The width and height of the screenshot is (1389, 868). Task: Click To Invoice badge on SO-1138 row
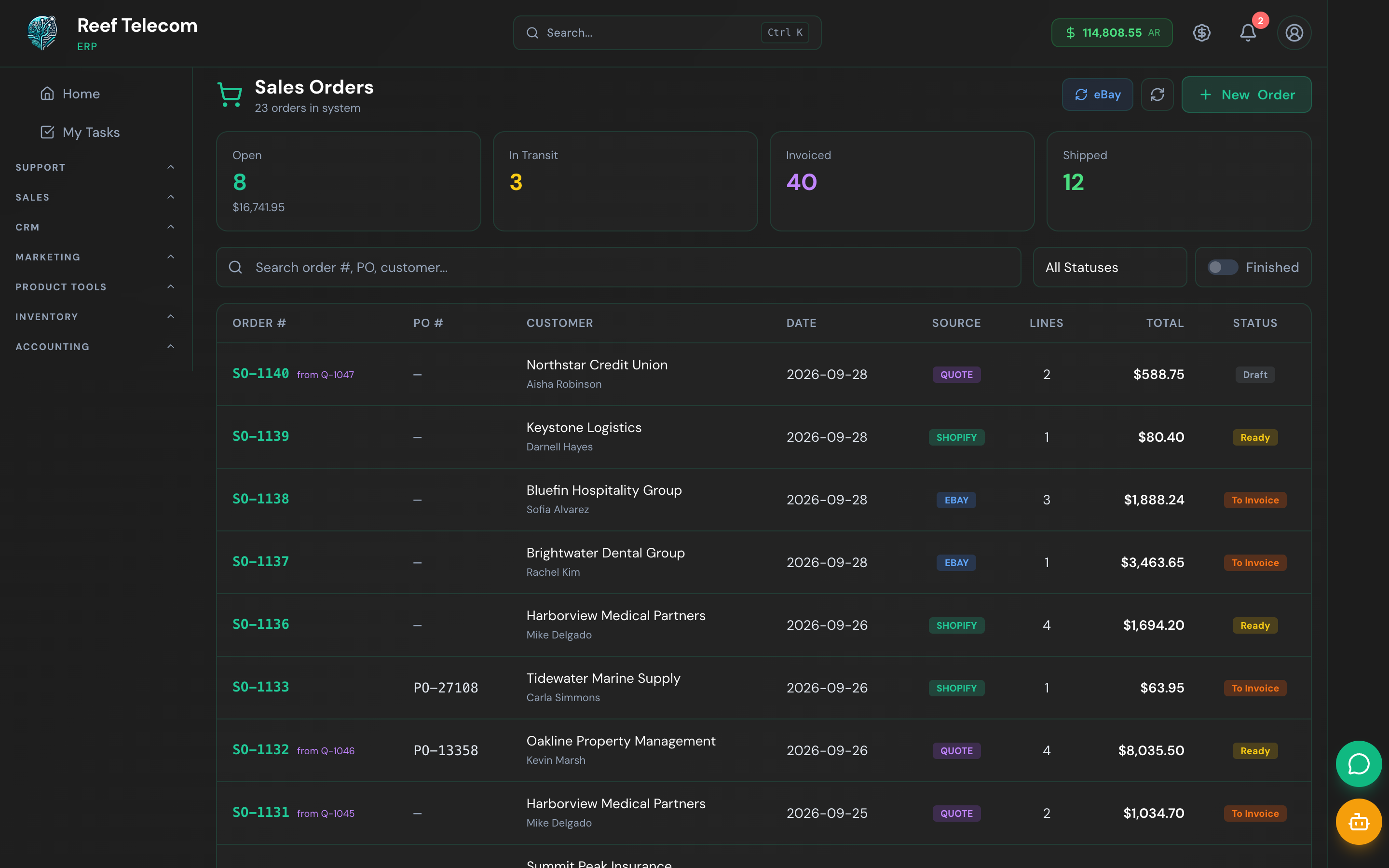1255,500
